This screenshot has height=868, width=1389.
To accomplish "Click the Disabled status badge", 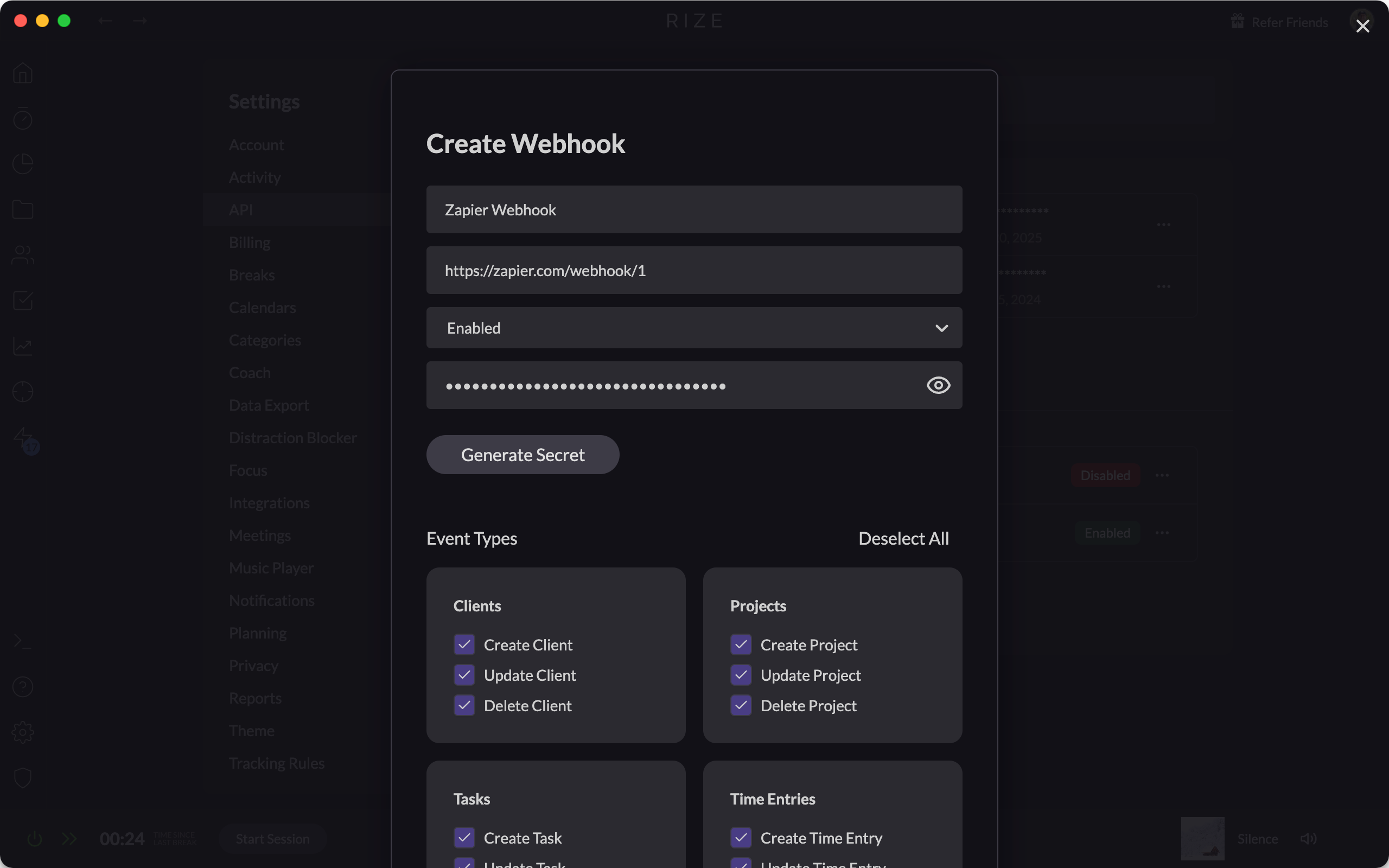I will [1105, 475].
